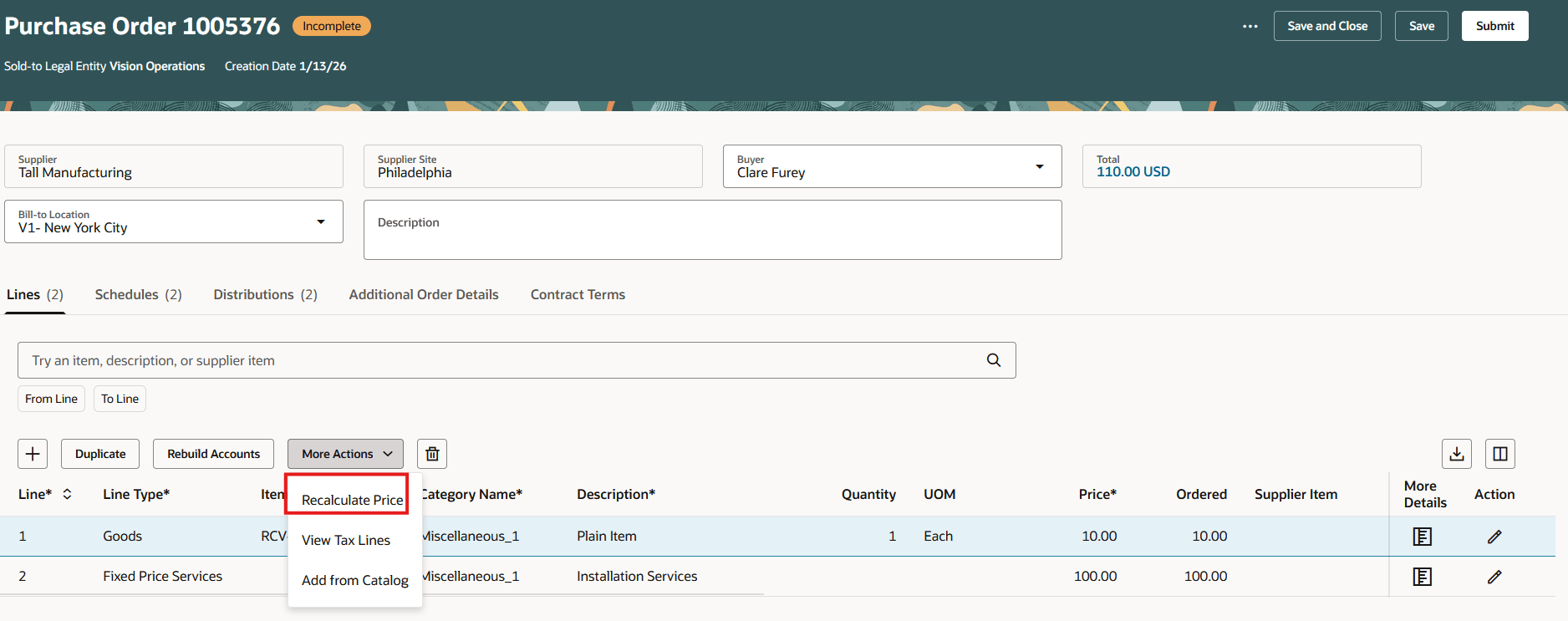Click the Quantity column header

(868, 494)
